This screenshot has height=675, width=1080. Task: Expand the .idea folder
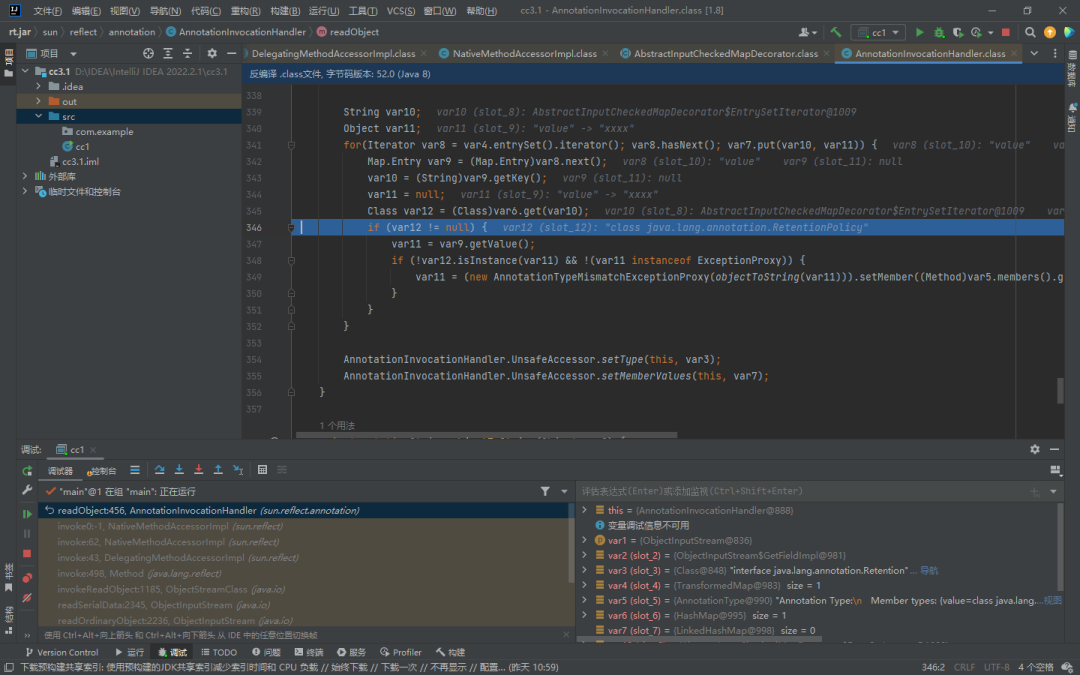[x=39, y=86]
